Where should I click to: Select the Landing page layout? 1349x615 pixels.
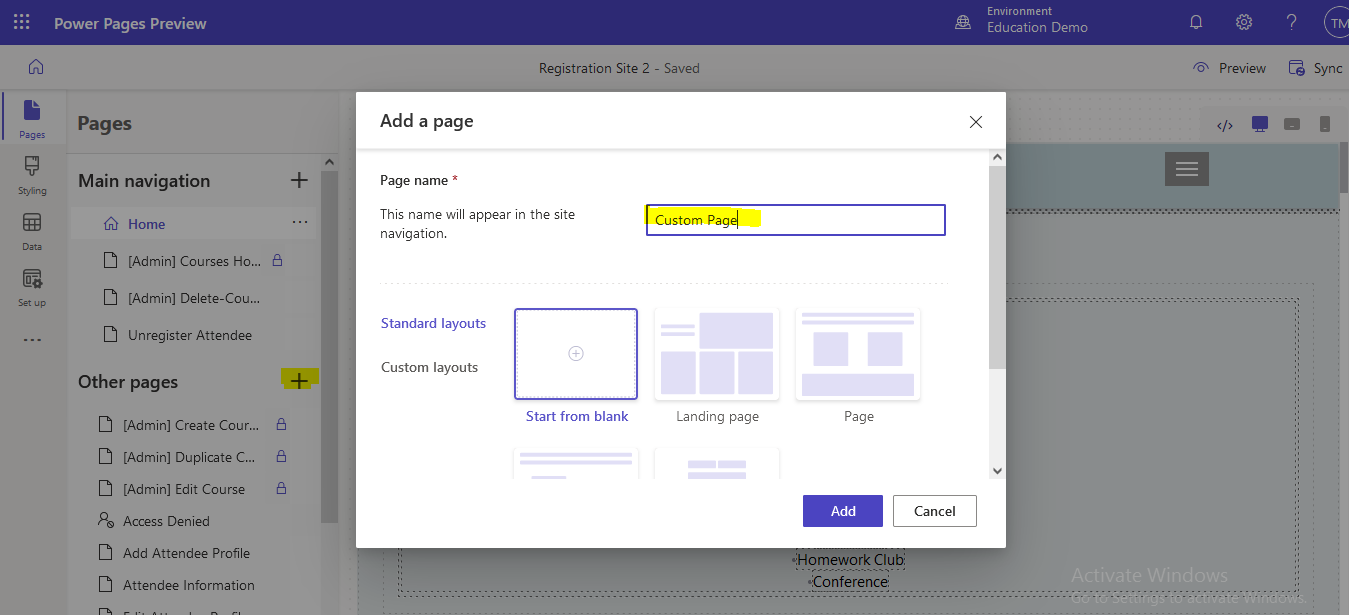click(x=716, y=353)
